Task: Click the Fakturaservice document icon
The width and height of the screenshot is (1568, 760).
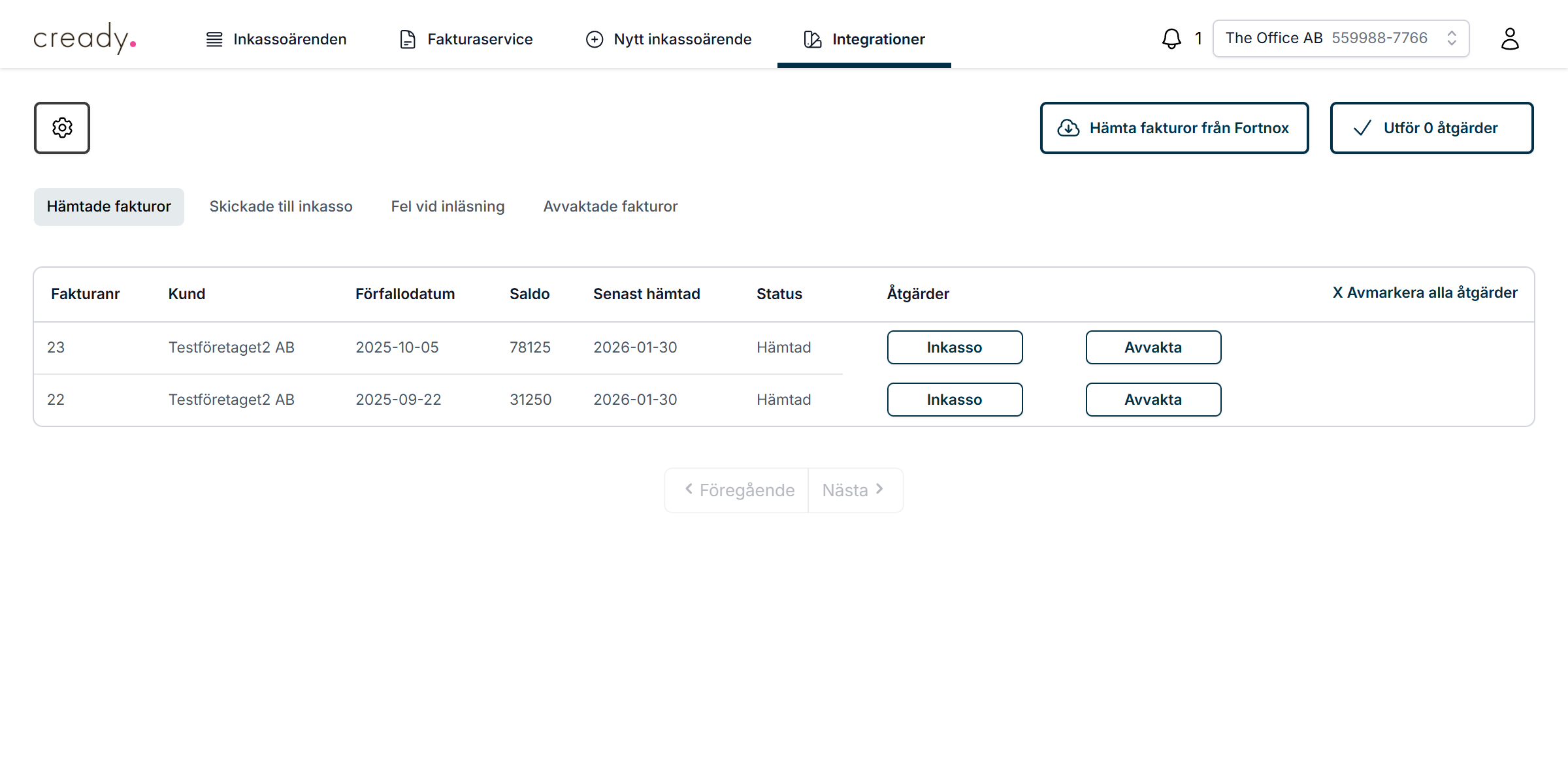Action: [x=408, y=39]
